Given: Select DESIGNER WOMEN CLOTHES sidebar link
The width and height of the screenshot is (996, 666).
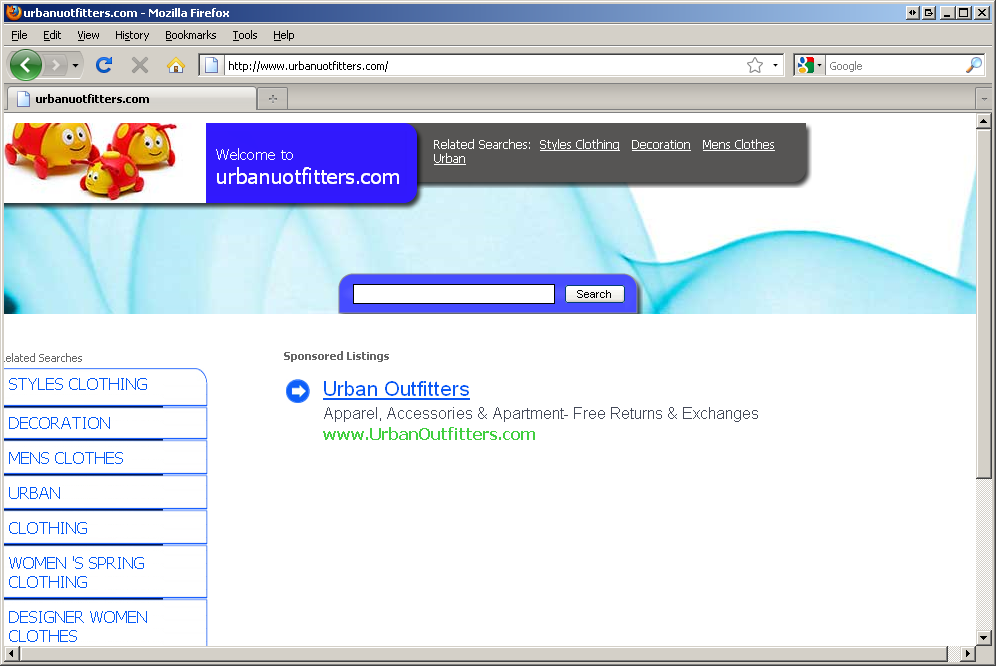Looking at the screenshot, I should pyautogui.click(x=77, y=627).
